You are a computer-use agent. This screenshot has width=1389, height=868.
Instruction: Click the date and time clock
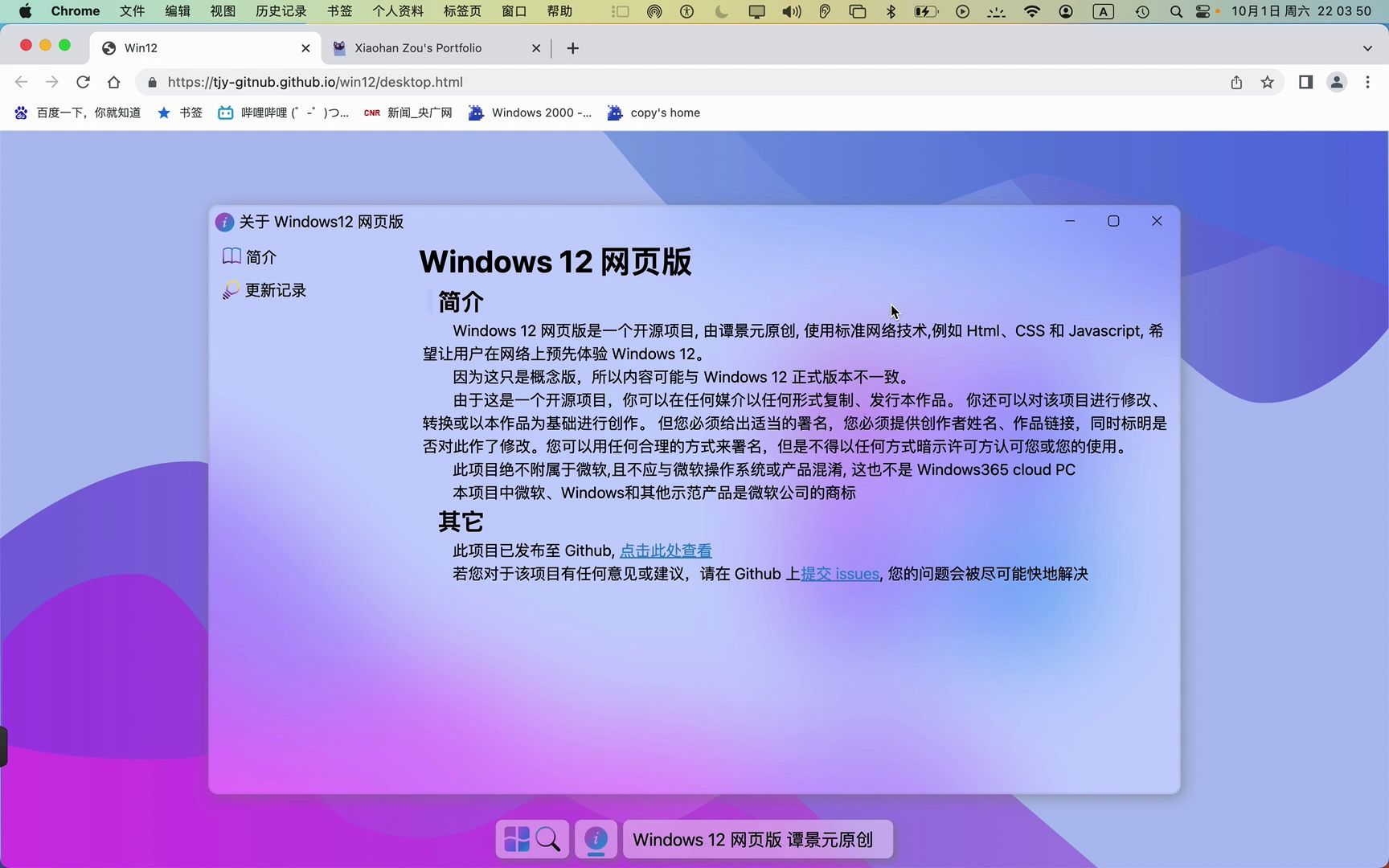[x=1301, y=11]
